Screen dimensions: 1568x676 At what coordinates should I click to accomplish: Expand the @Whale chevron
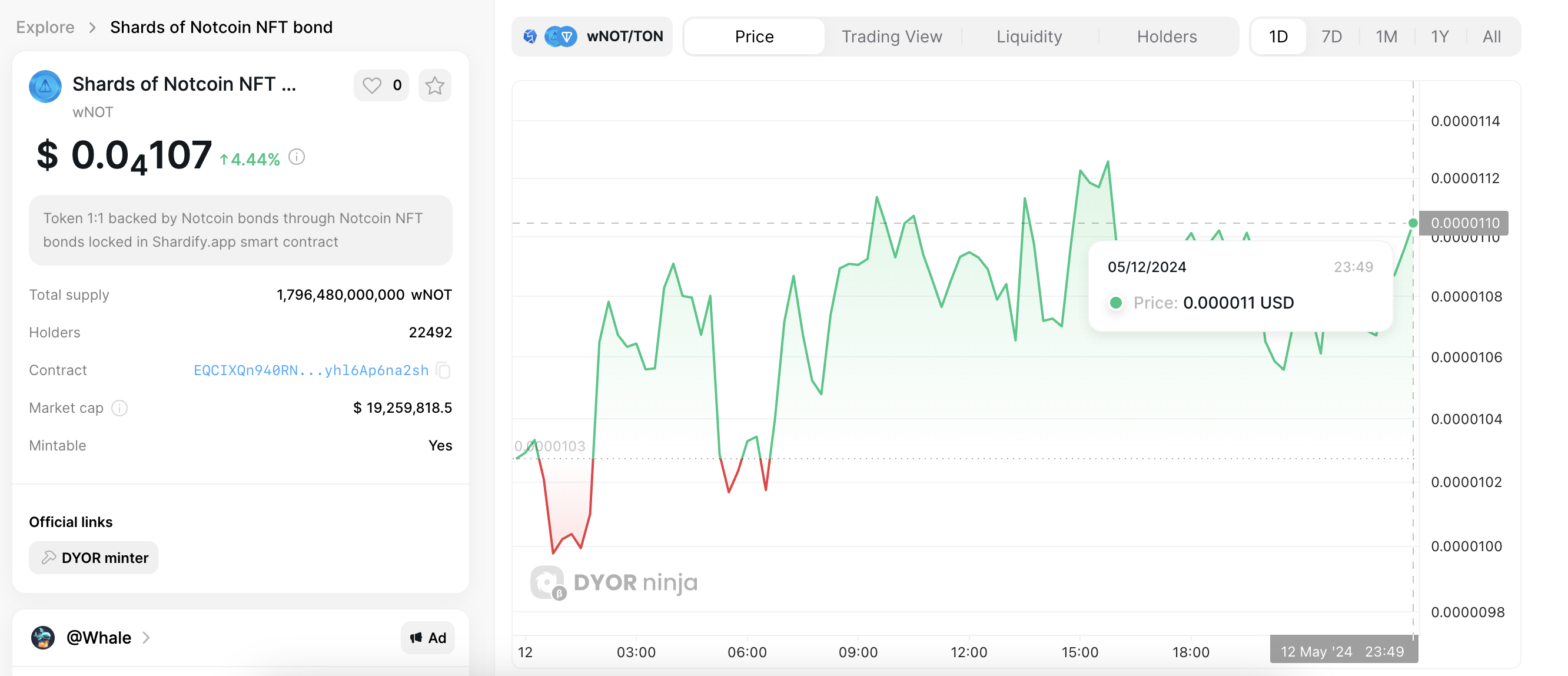(146, 638)
